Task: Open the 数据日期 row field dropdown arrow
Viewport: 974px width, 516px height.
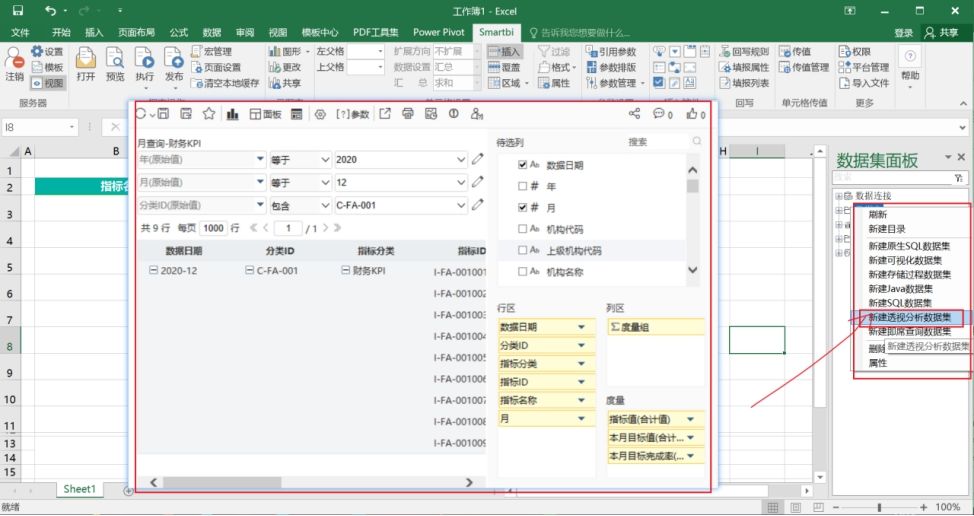Action: pyautogui.click(x=581, y=327)
